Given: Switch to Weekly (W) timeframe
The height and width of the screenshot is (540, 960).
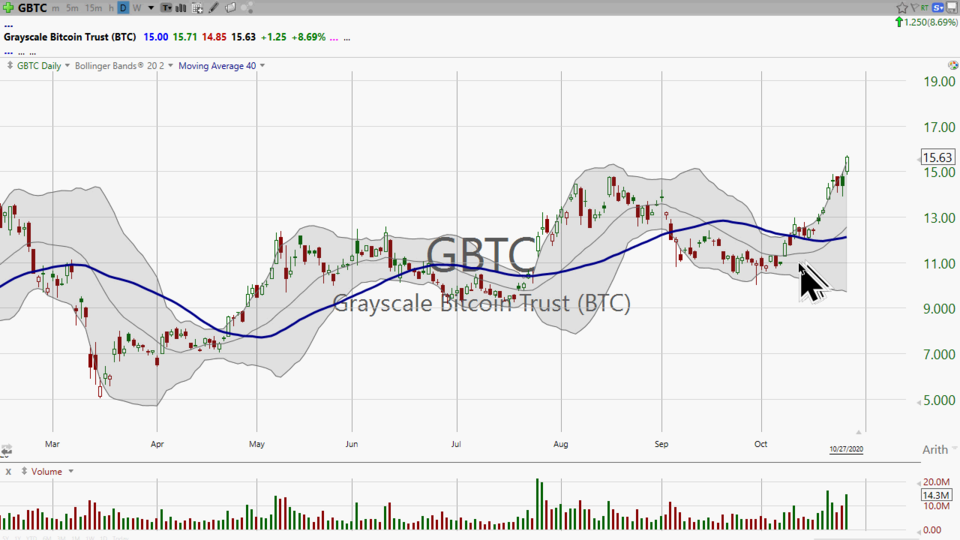Looking at the screenshot, I should [x=137, y=8].
